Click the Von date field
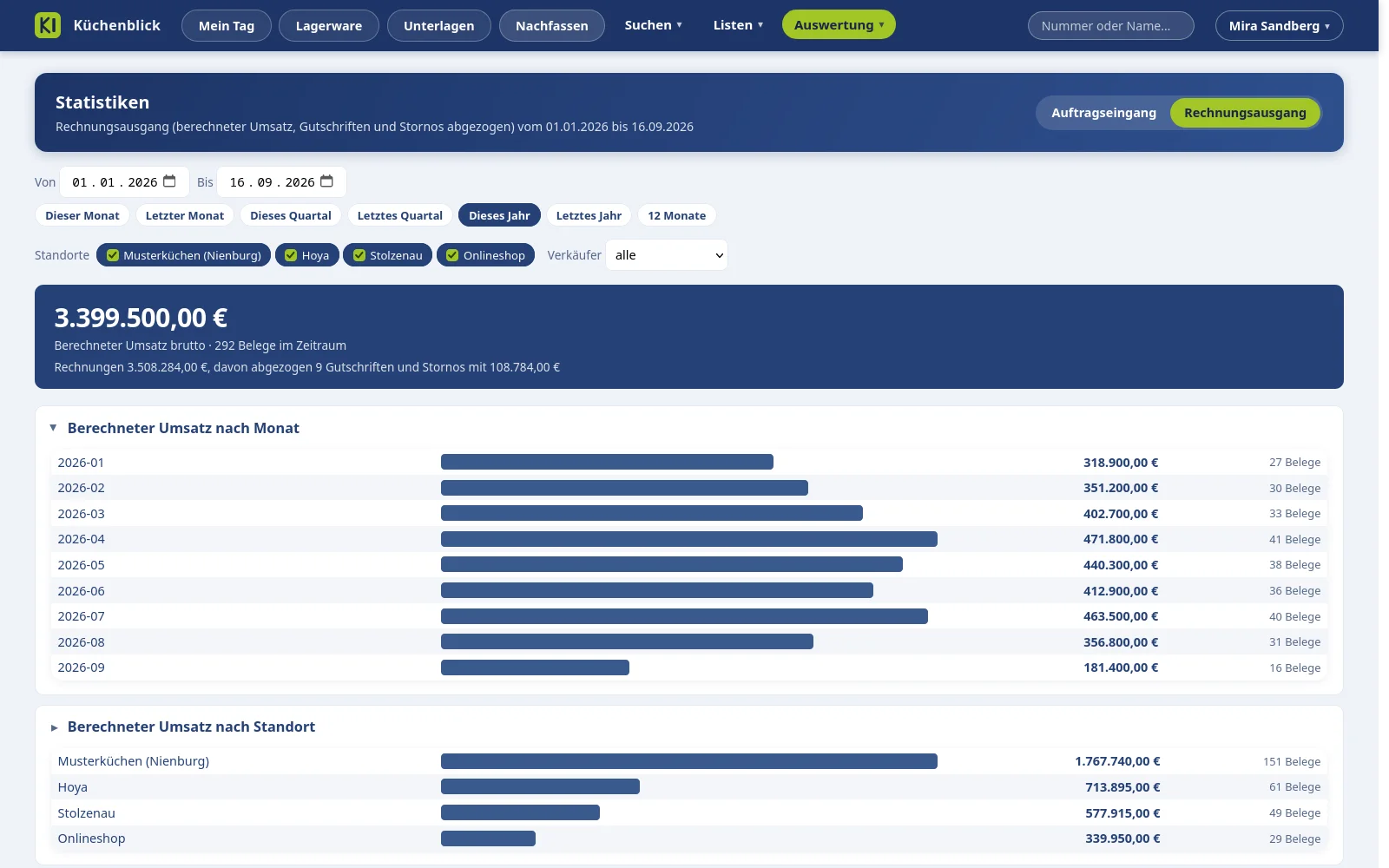The image size is (1389, 868). tap(124, 181)
